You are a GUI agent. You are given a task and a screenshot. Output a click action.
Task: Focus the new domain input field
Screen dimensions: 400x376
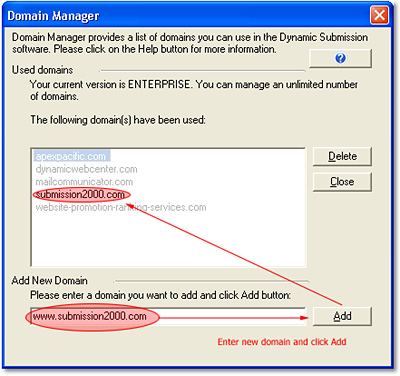click(x=168, y=316)
